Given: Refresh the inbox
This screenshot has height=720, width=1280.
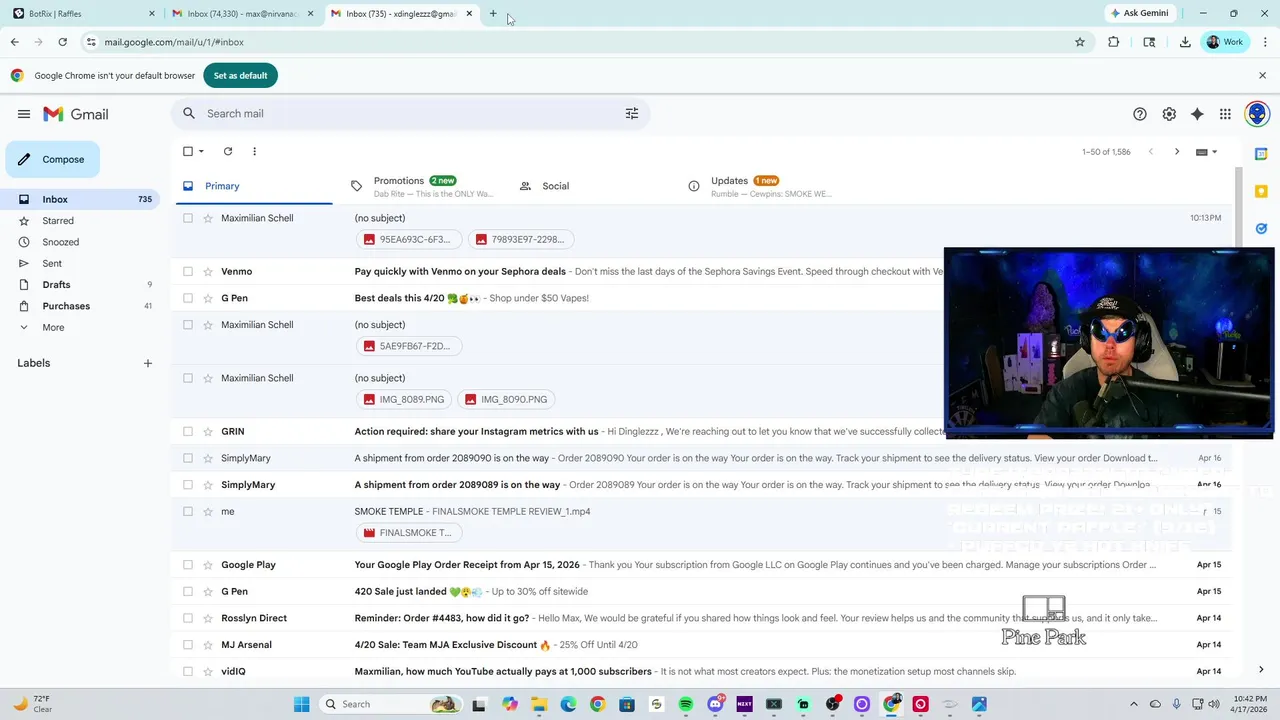Looking at the screenshot, I should click(x=228, y=152).
